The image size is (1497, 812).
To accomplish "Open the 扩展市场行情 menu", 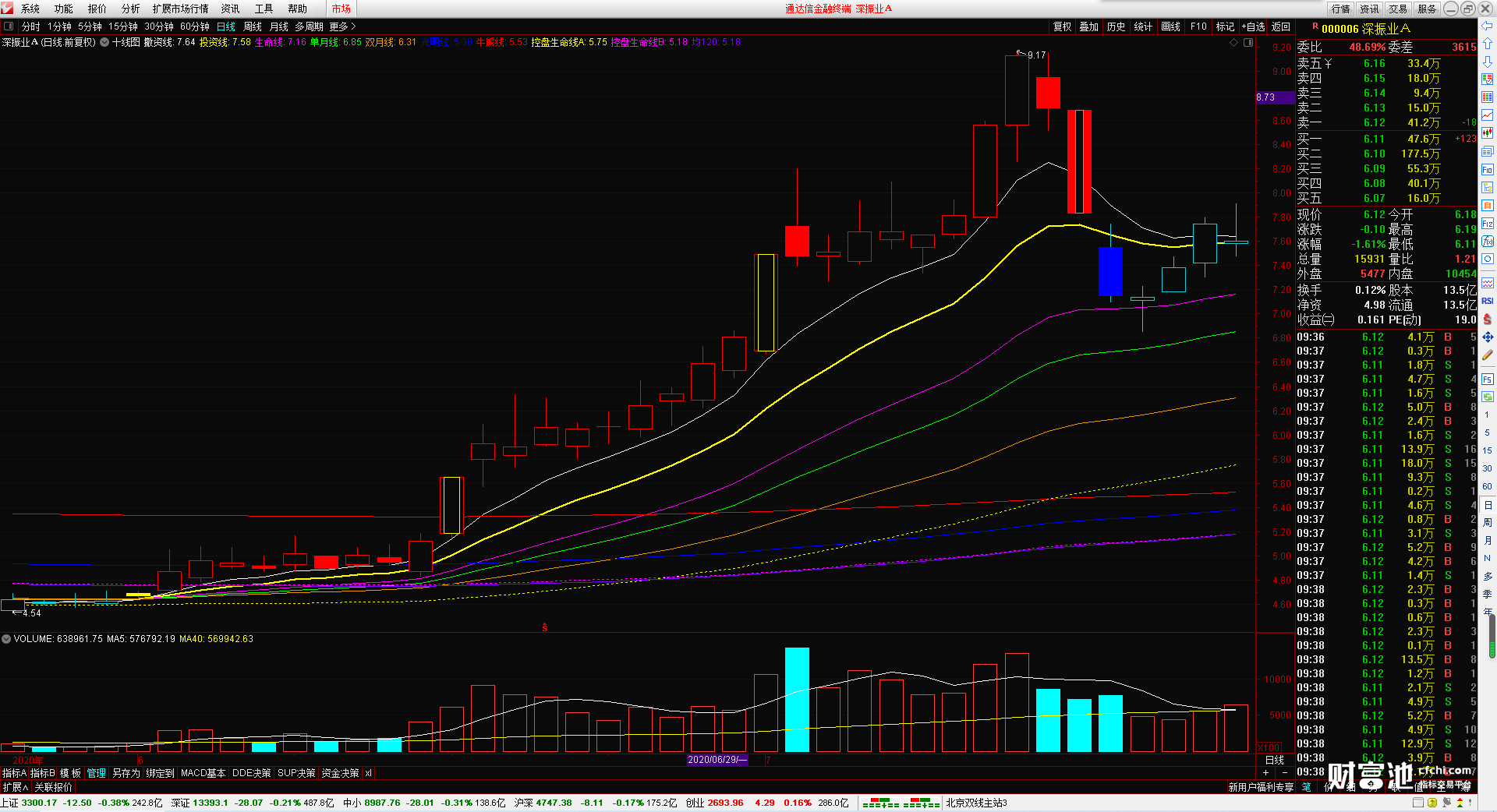I will (181, 9).
